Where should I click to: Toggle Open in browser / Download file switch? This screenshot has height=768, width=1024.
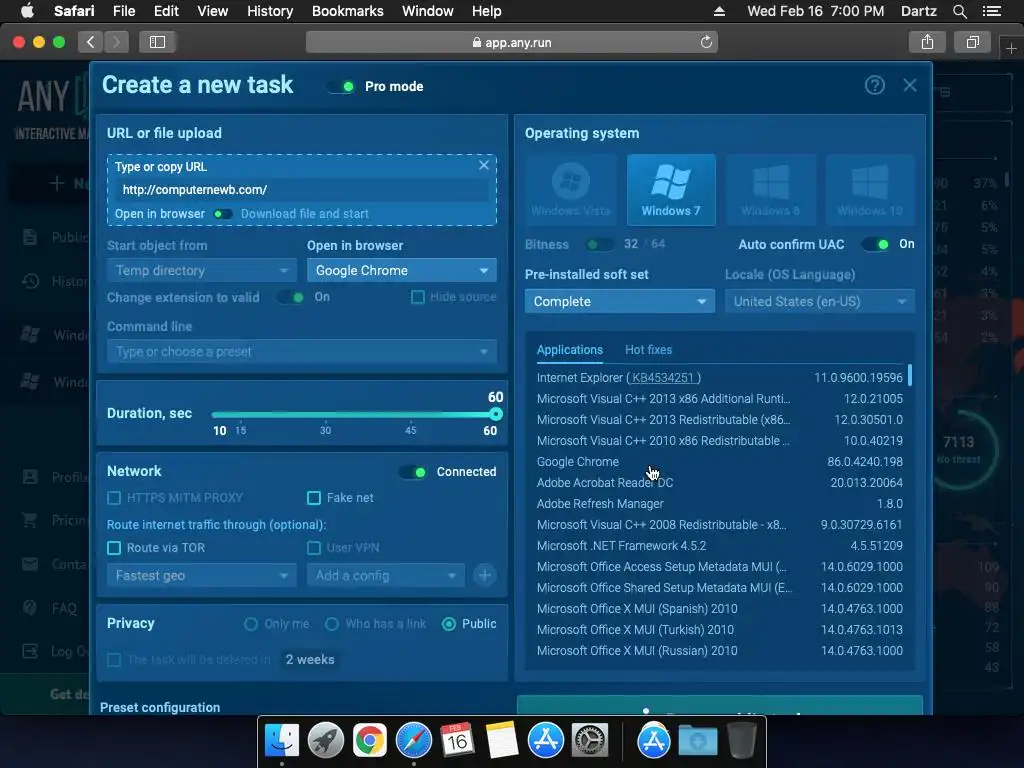(223, 214)
